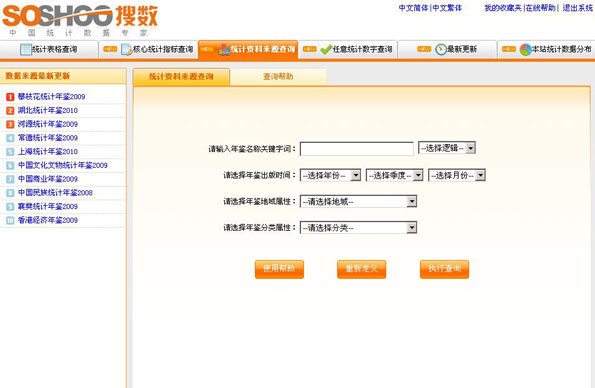595x388 pixels.
Task: Select the 任意统计数字查询 navigation tab
Action: (348, 49)
